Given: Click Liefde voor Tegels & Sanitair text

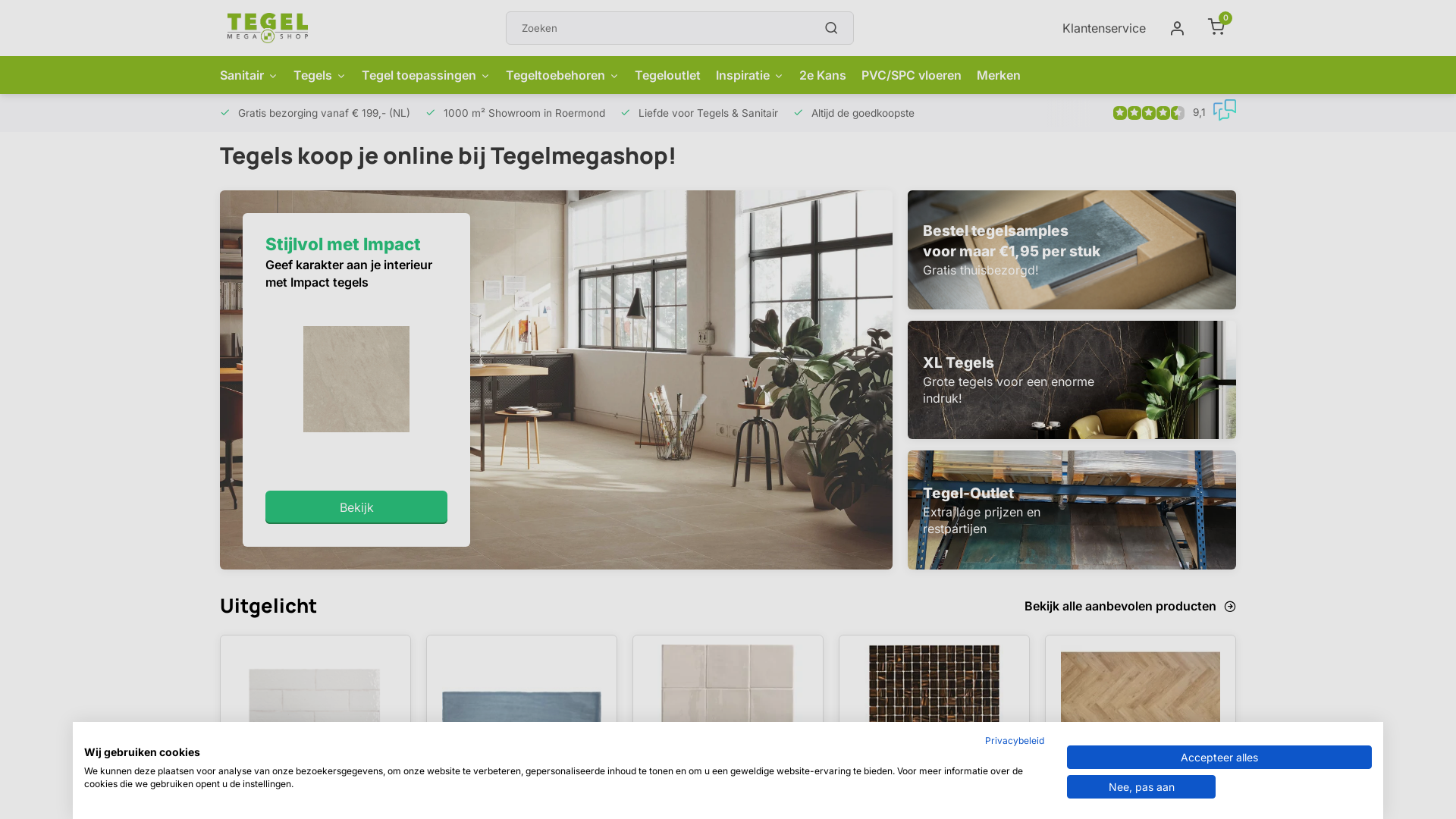Looking at the screenshot, I should (708, 113).
